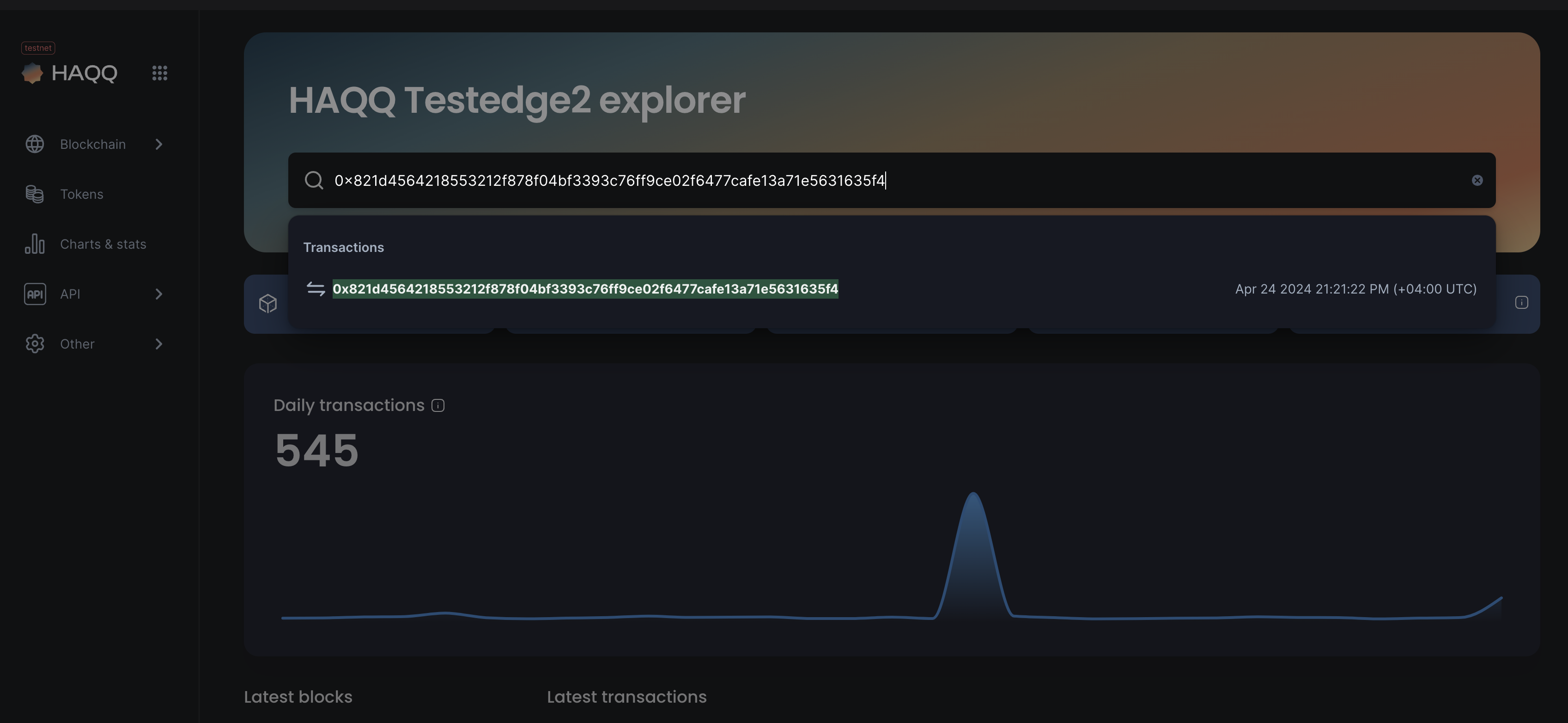Click info icon at stats bar right
The image size is (1568, 723).
(x=1521, y=303)
